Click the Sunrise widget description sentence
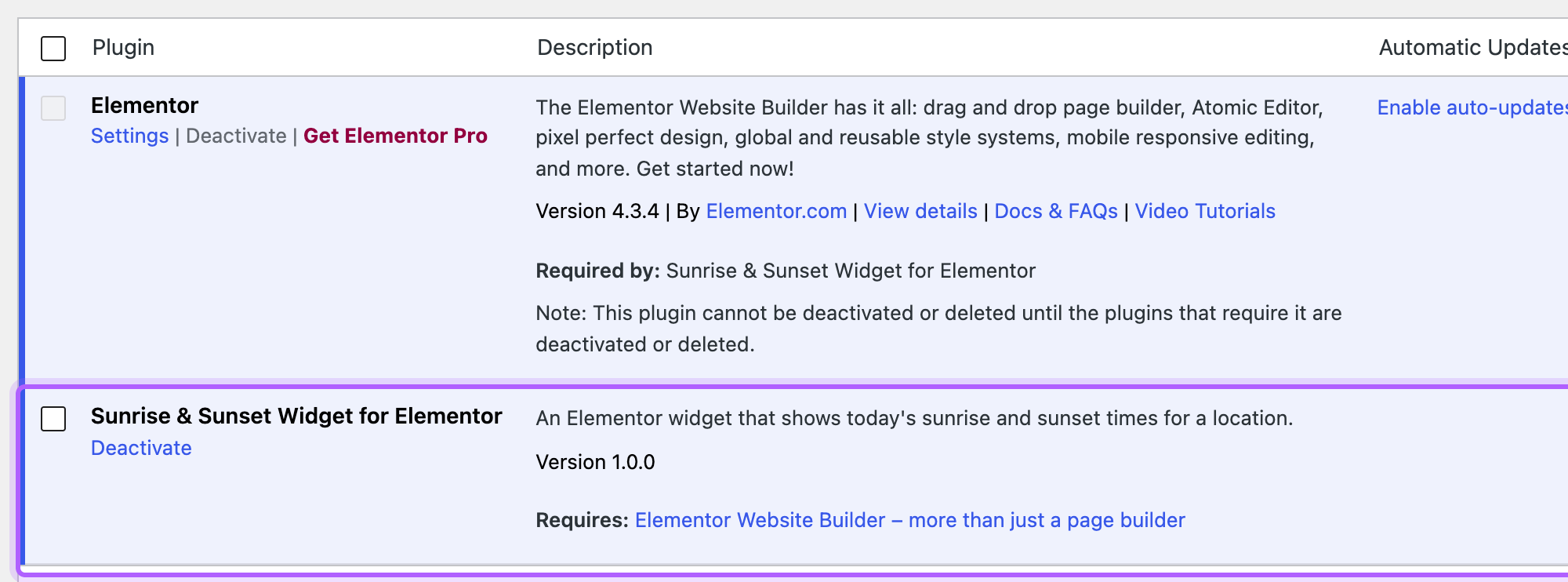The image size is (1568, 582). pyautogui.click(x=914, y=418)
